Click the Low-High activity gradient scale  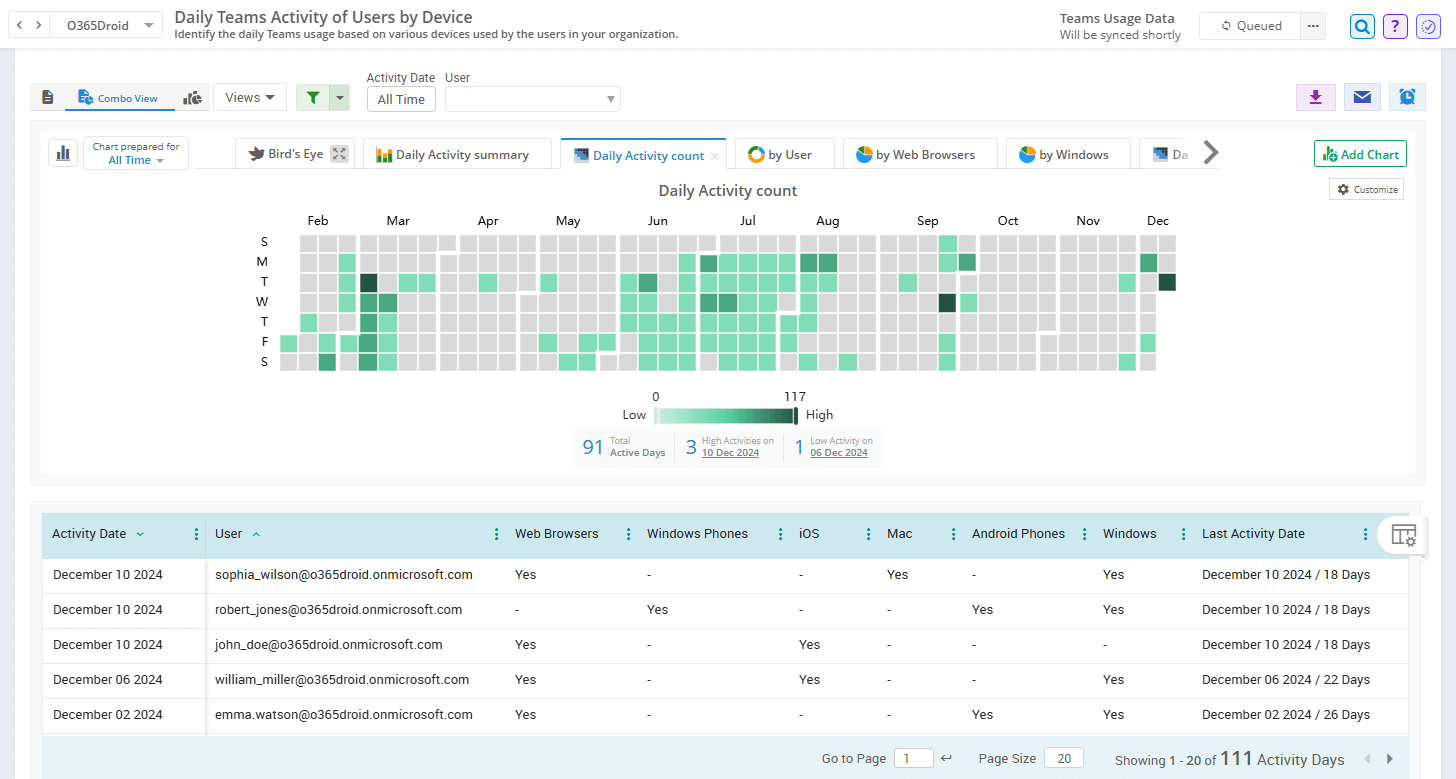click(727, 413)
